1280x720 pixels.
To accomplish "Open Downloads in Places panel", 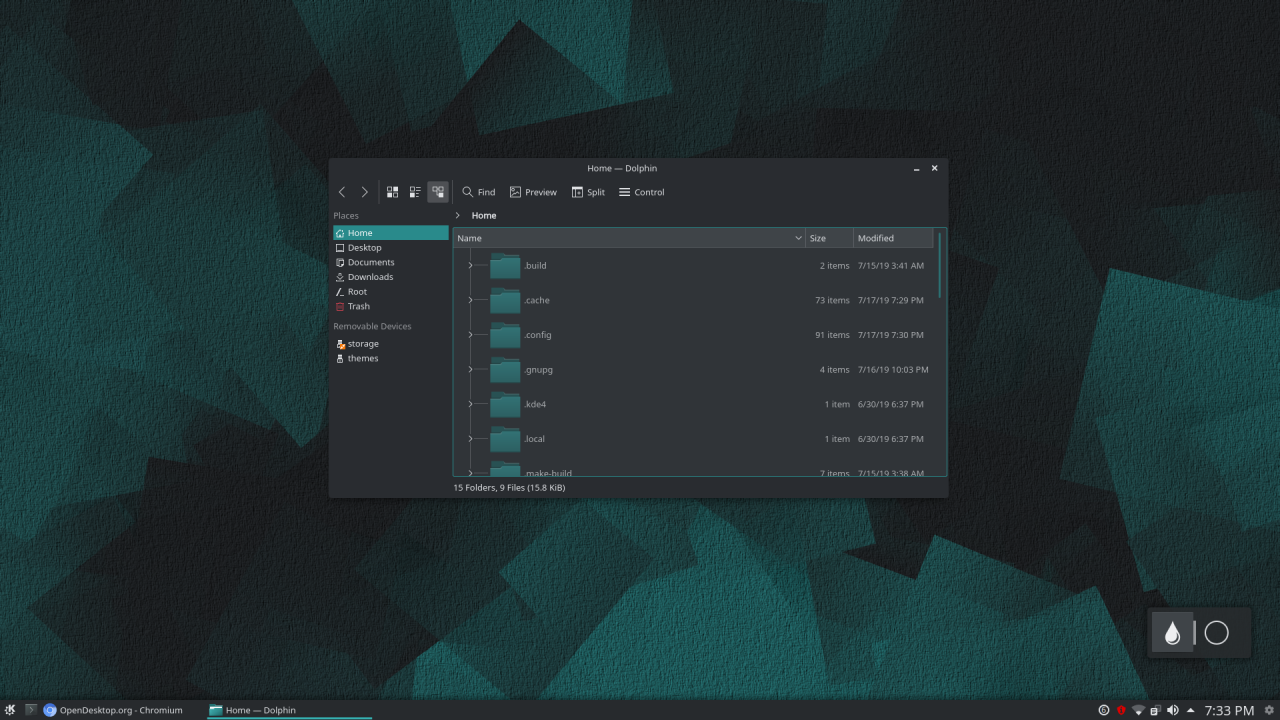I will click(390, 277).
